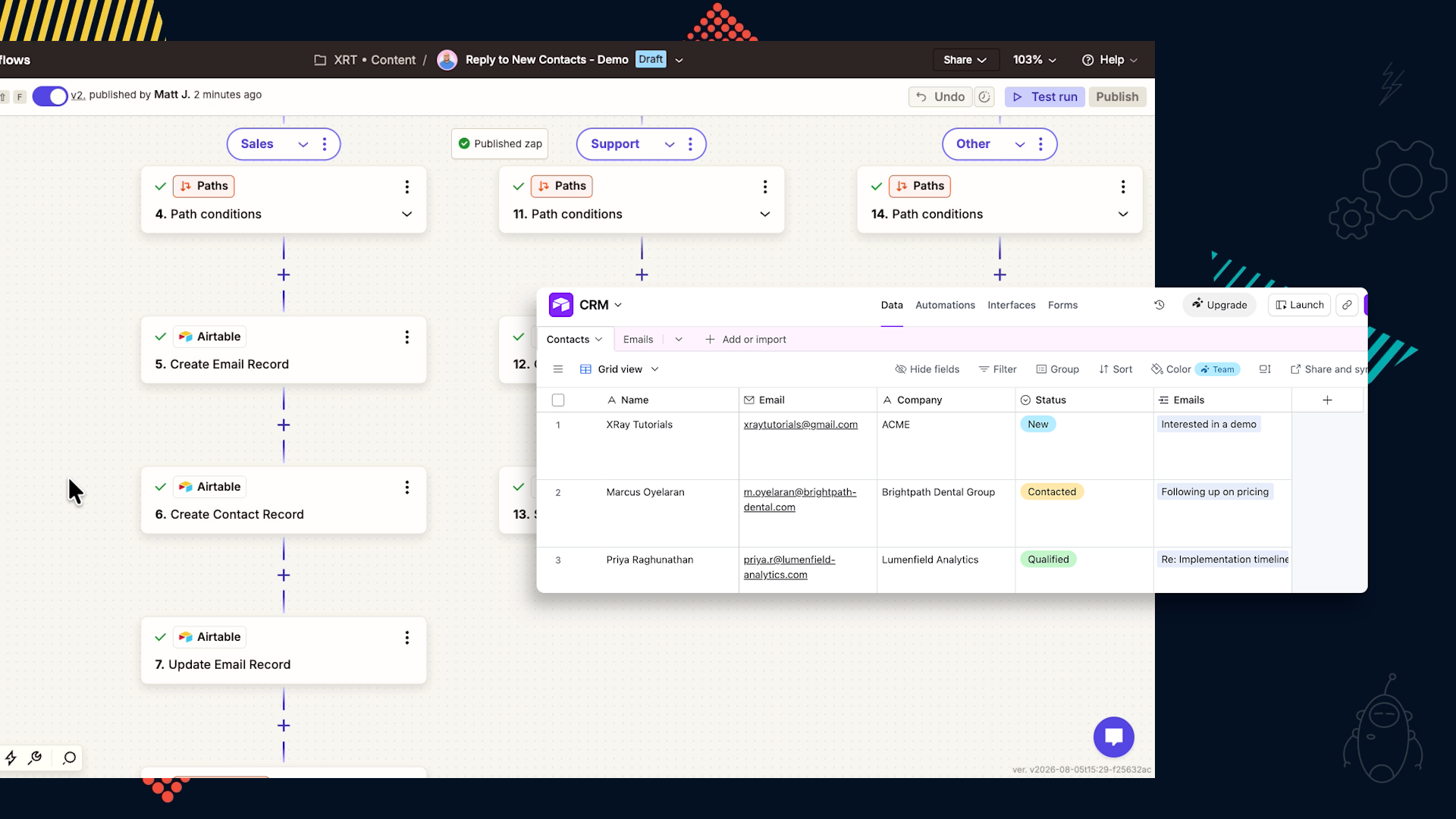The image size is (1456, 819).
Task: Expand step 11 Path conditions chevron
Action: click(x=765, y=214)
